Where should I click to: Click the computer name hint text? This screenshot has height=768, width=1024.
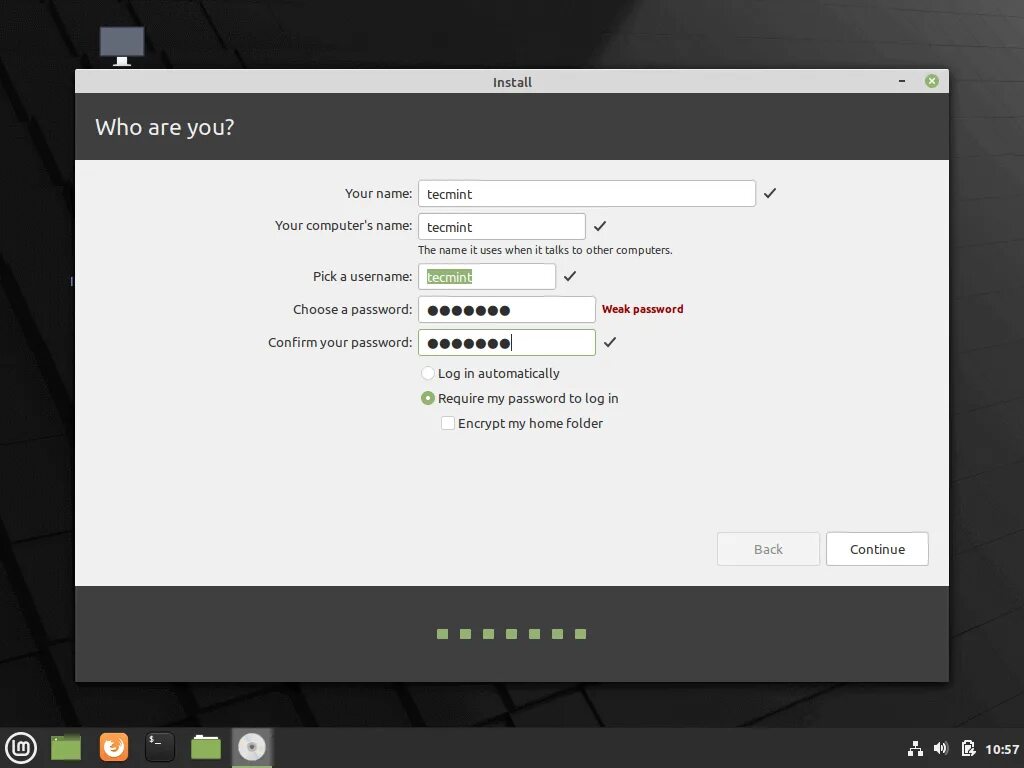click(545, 250)
